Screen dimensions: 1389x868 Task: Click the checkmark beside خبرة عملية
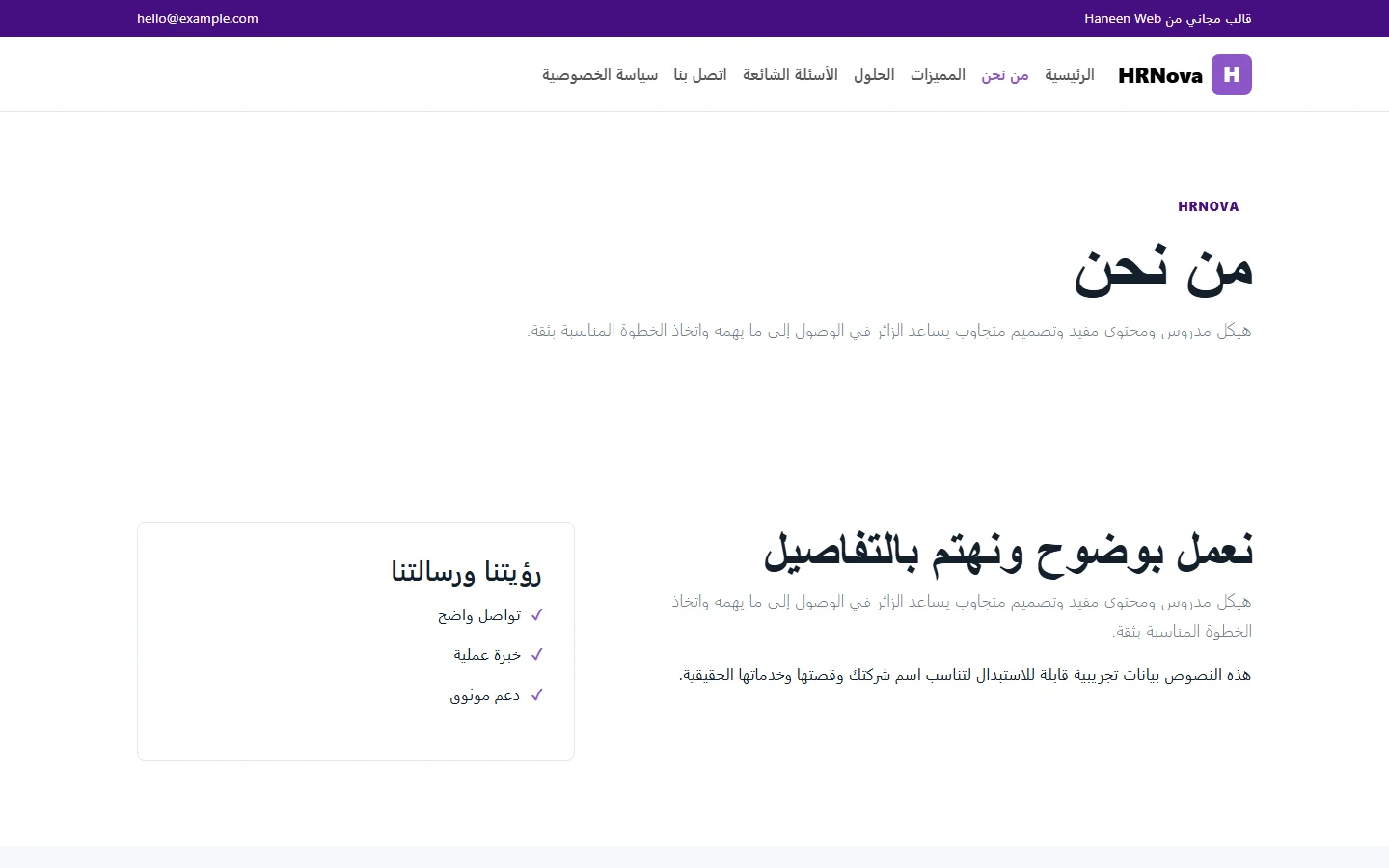537,654
